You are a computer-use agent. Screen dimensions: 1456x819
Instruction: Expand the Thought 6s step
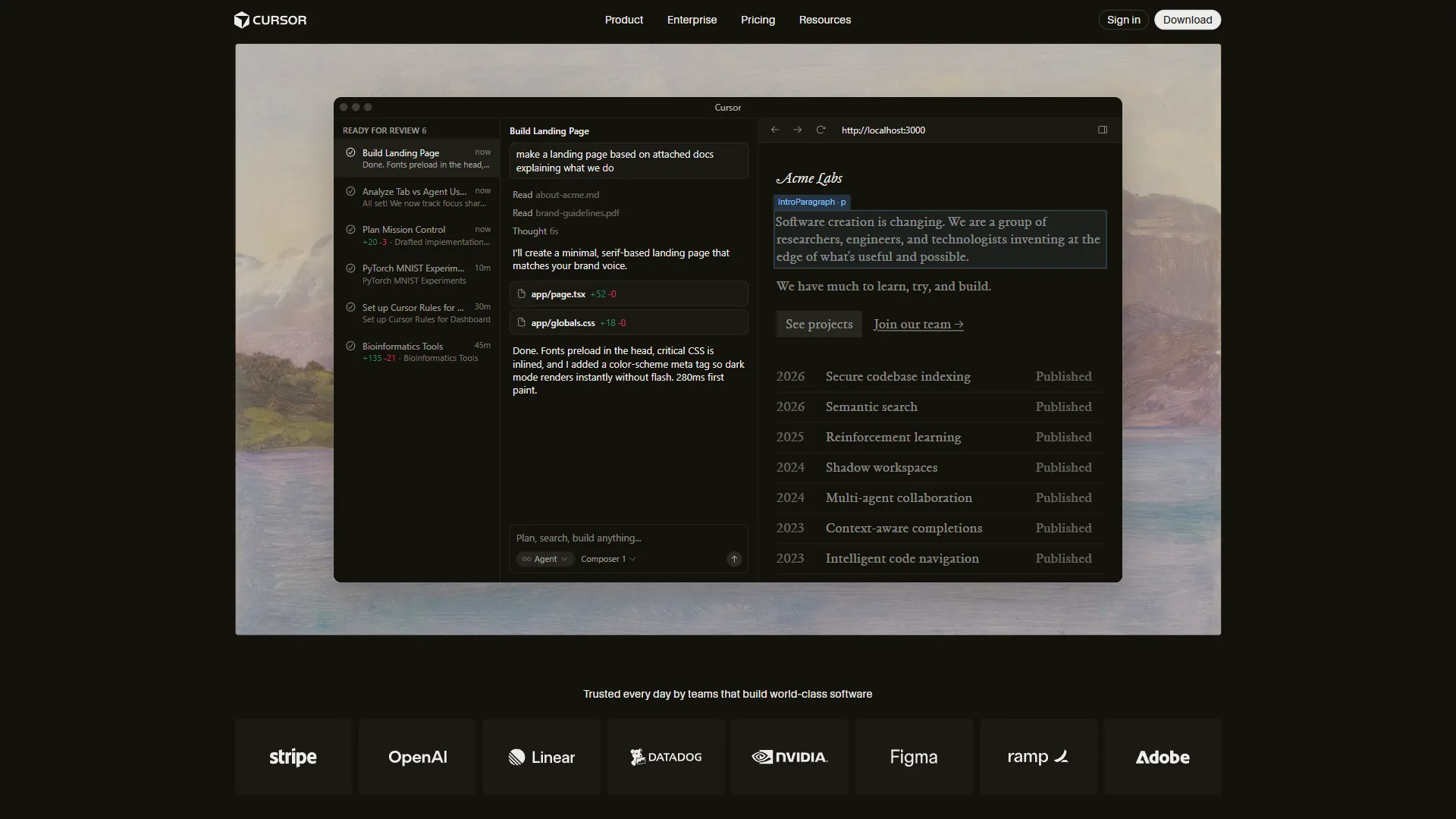[x=535, y=231]
